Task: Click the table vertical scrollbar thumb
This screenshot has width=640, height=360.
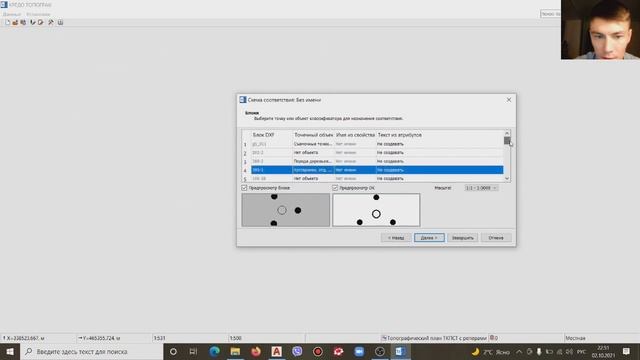Action: point(507,141)
